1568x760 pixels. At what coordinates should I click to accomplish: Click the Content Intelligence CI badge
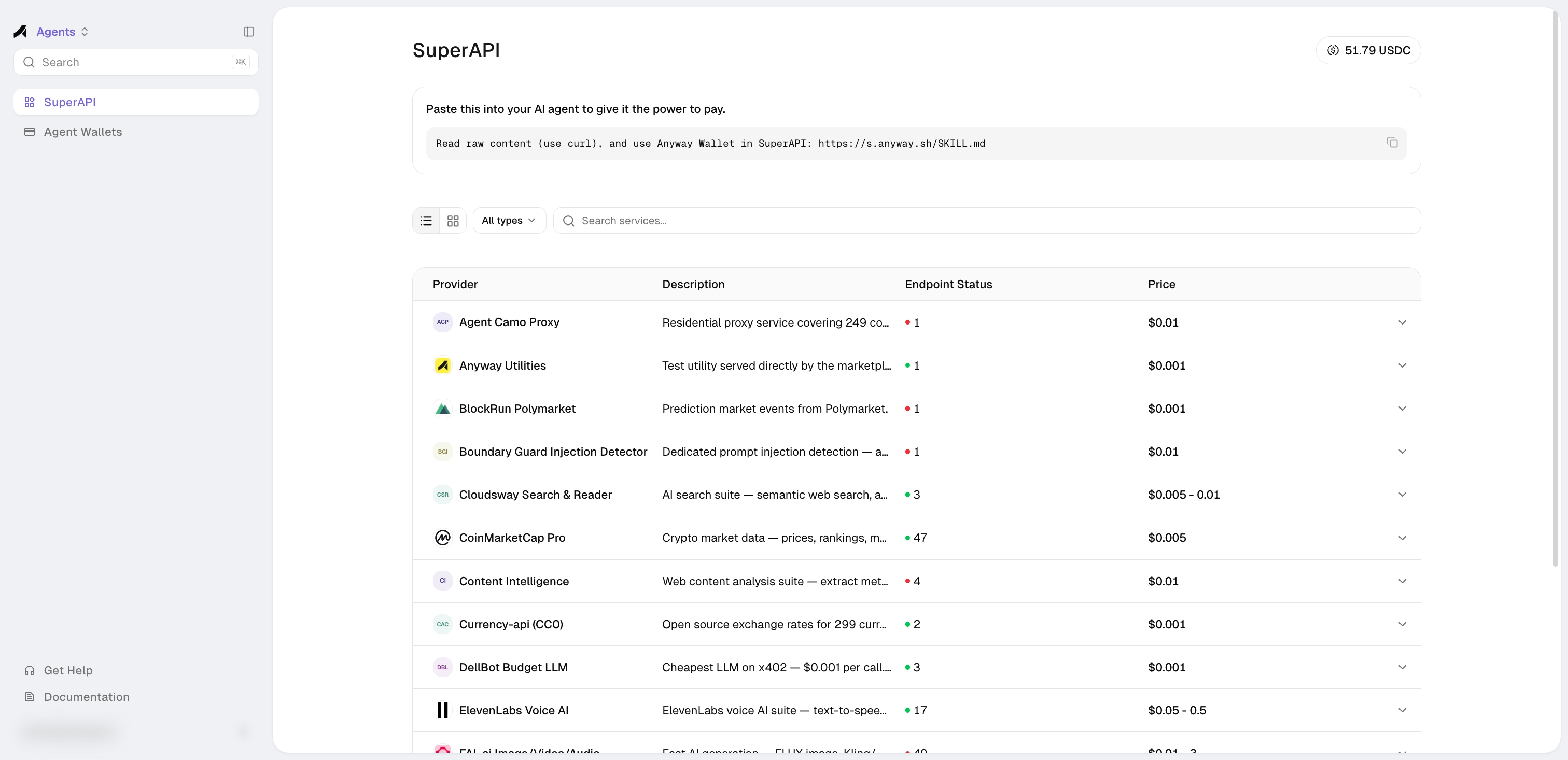442,581
